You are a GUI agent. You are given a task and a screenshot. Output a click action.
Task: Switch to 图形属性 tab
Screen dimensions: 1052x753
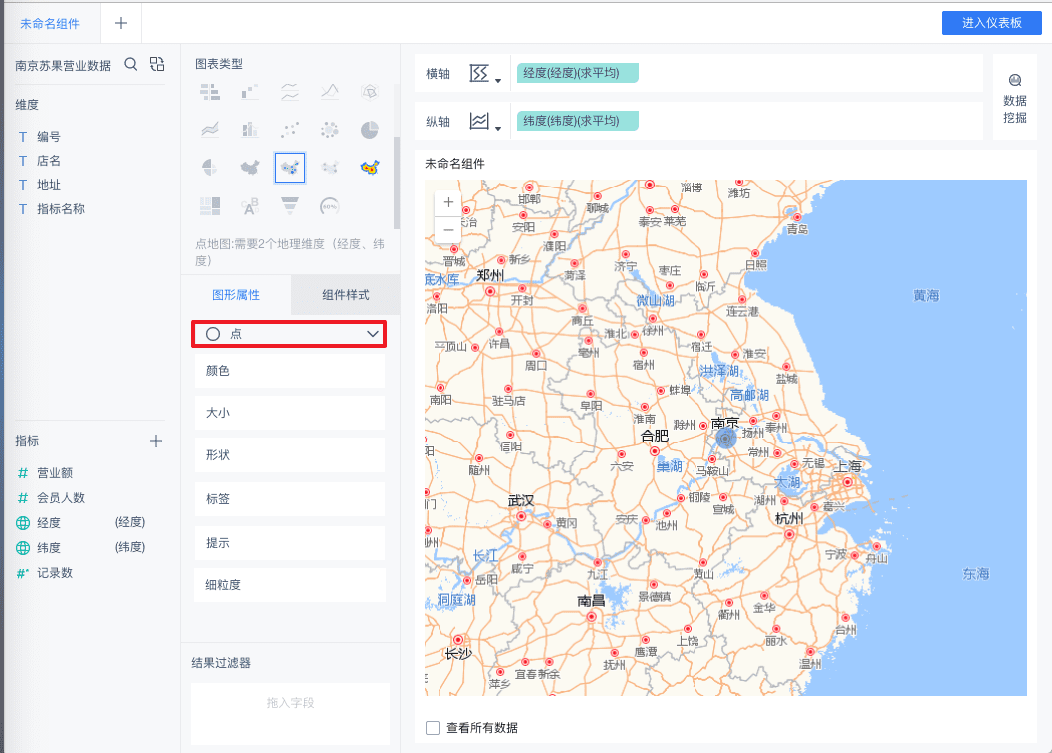click(235, 295)
